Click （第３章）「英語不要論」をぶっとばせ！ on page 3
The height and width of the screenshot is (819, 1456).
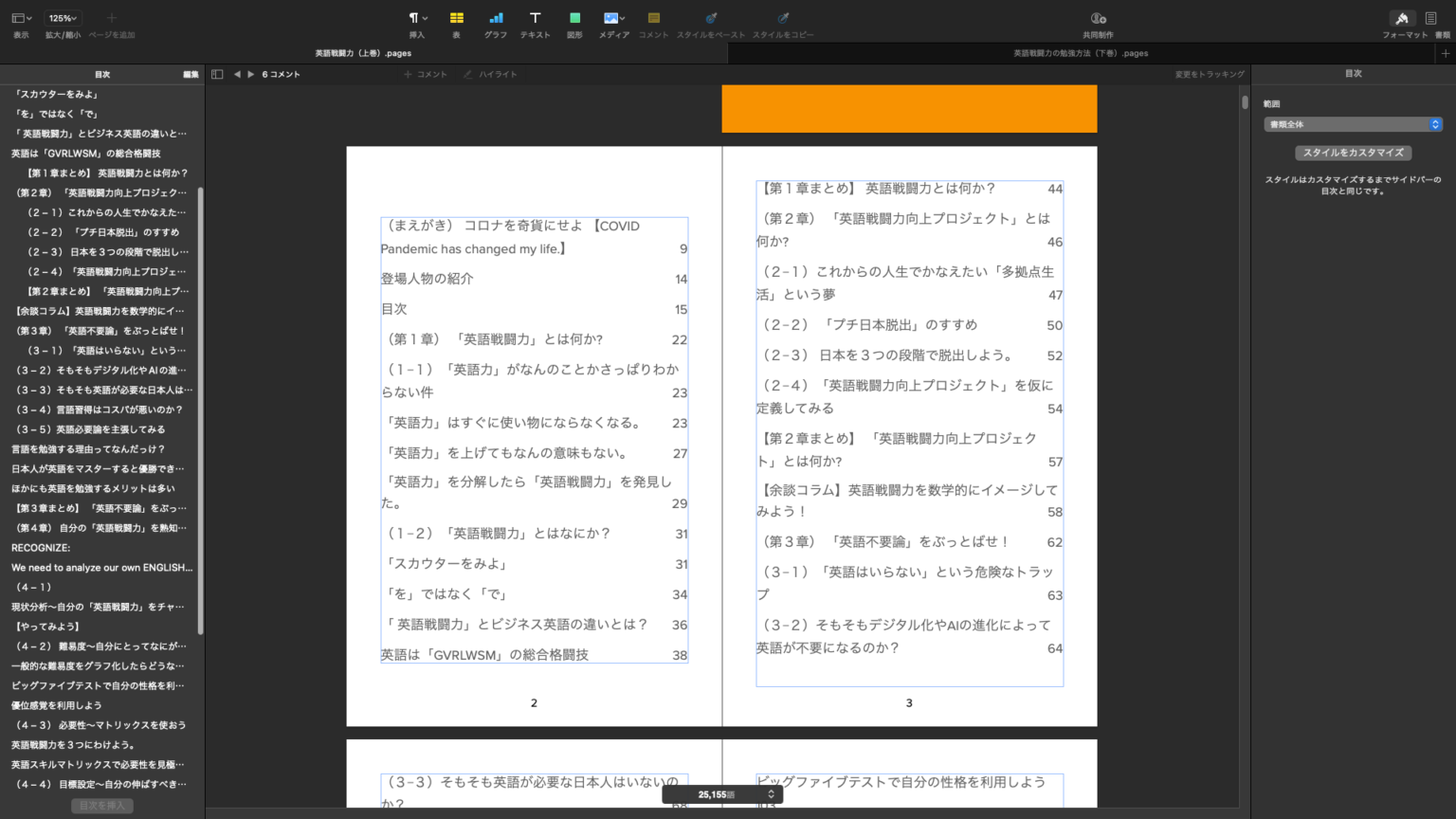884,542
